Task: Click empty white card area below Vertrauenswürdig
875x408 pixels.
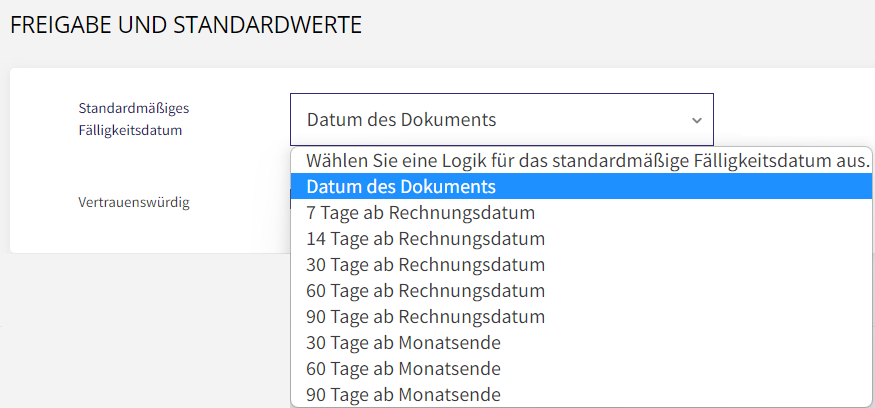Action: click(145, 234)
